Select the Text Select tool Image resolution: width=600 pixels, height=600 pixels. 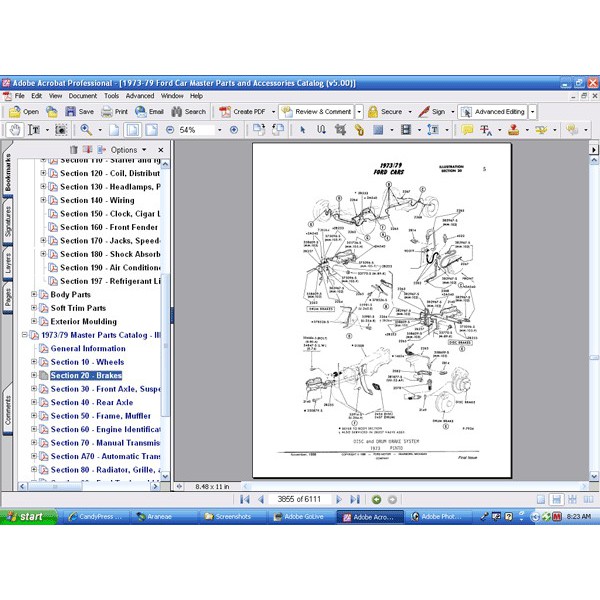coord(34,130)
